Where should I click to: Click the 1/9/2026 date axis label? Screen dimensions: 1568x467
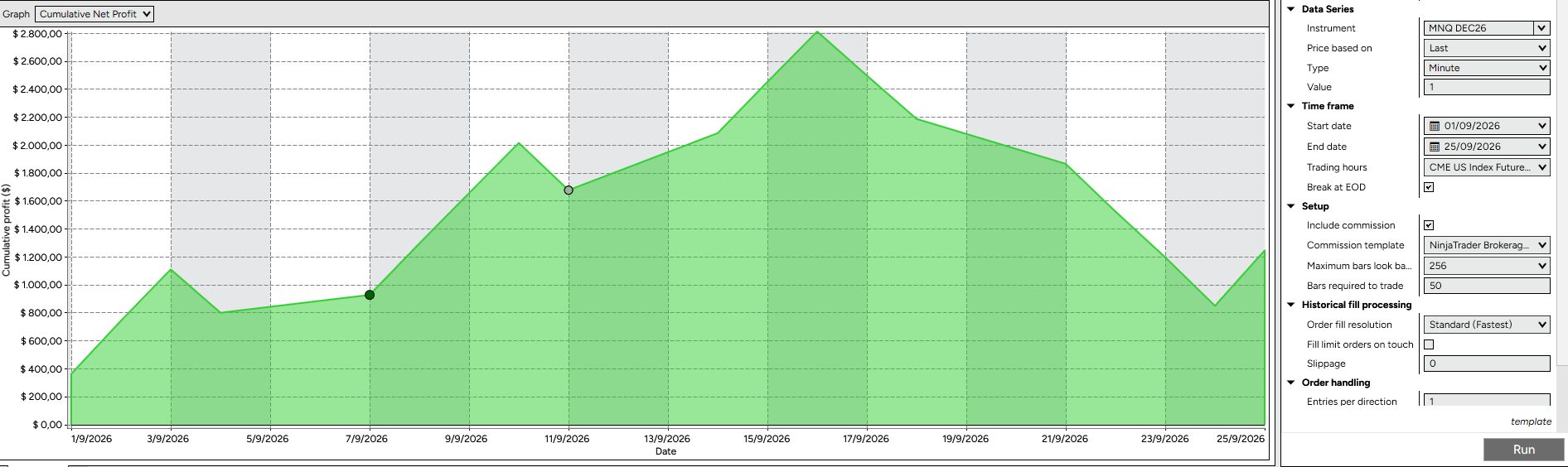point(91,439)
